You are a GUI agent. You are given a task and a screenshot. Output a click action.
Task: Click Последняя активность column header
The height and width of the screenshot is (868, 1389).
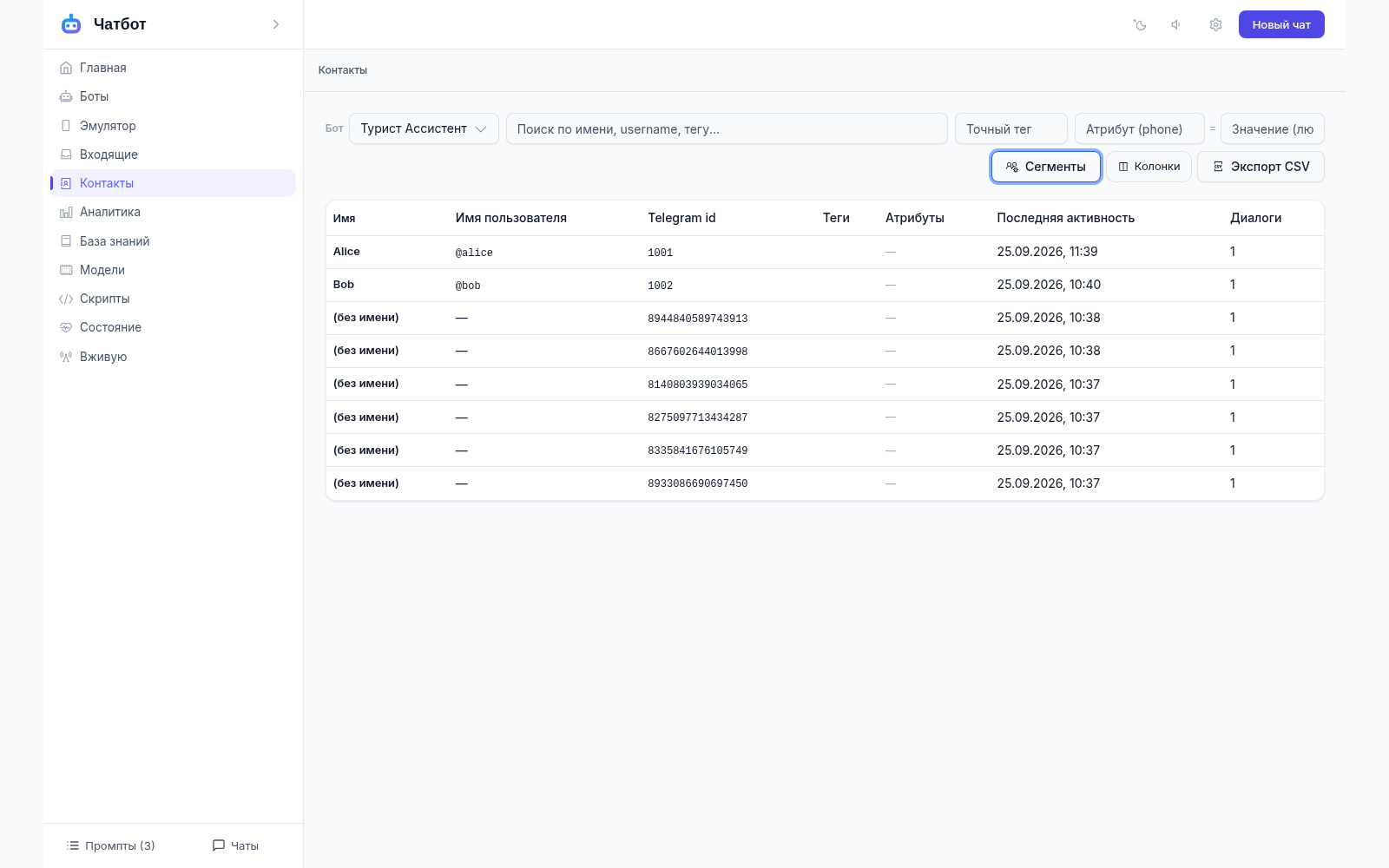[1066, 218]
